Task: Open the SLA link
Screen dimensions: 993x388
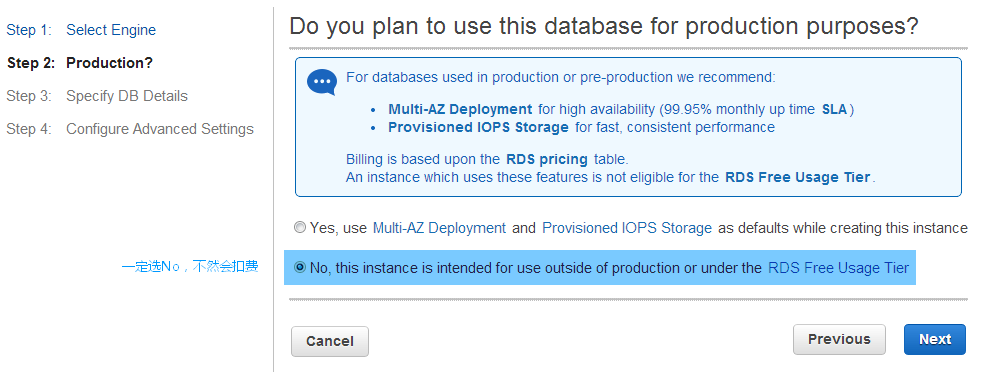Action: (x=834, y=110)
